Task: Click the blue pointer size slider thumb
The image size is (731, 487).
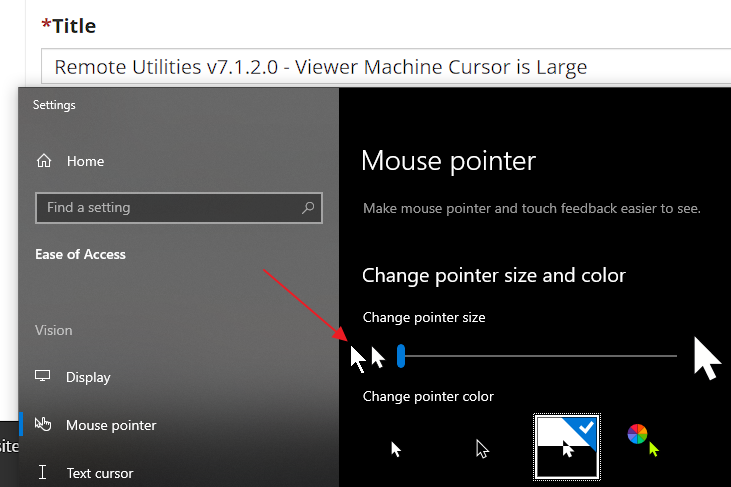Action: pos(401,355)
